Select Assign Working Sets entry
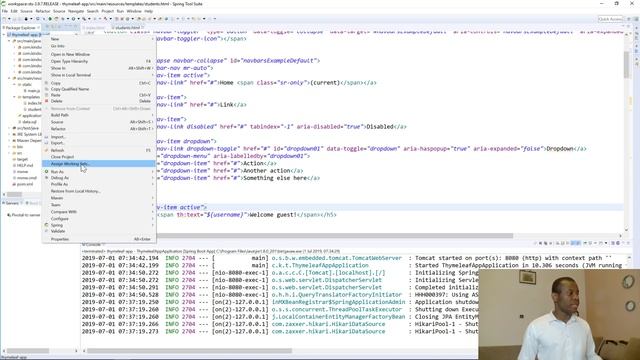 [99, 164]
